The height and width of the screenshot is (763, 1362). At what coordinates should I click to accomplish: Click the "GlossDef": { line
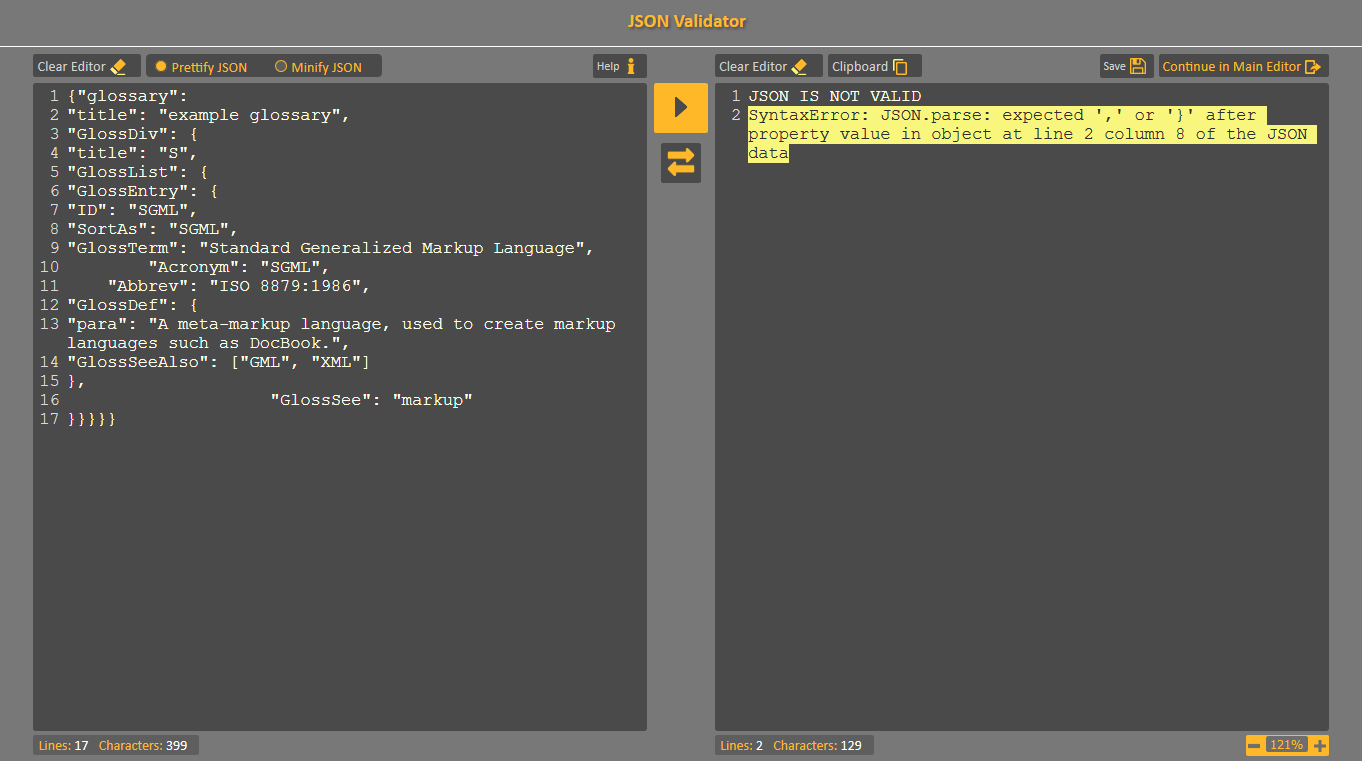pos(133,305)
